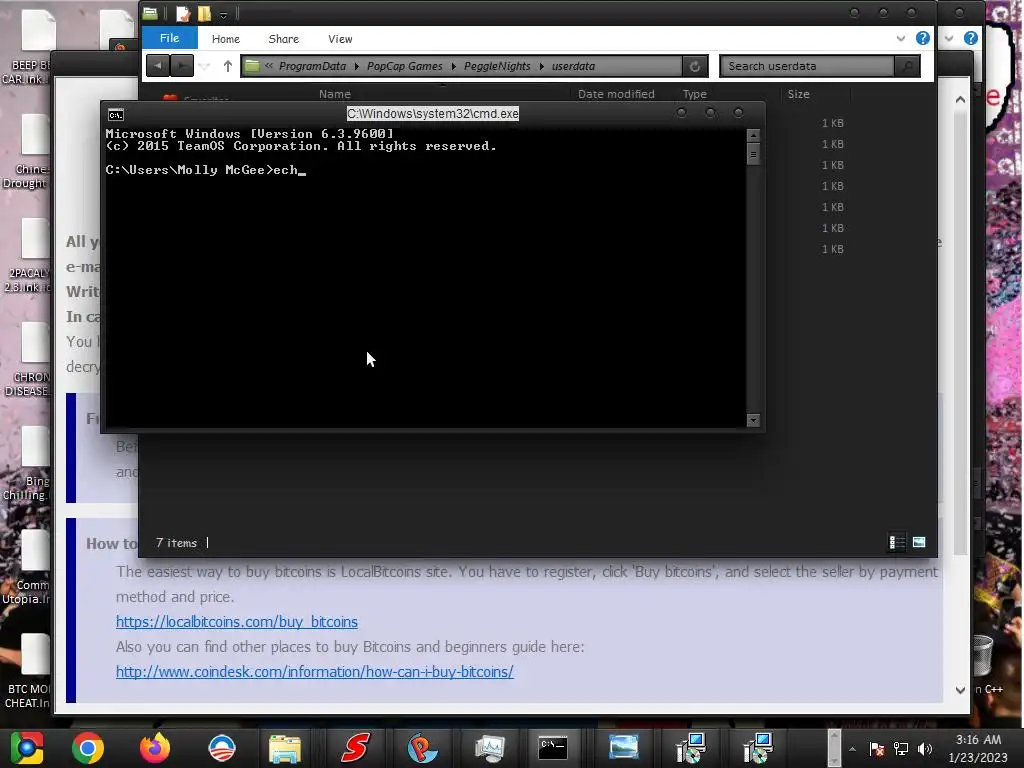1024x768 pixels.
Task: Click the Explorer window folder icon
Action: (150, 13)
